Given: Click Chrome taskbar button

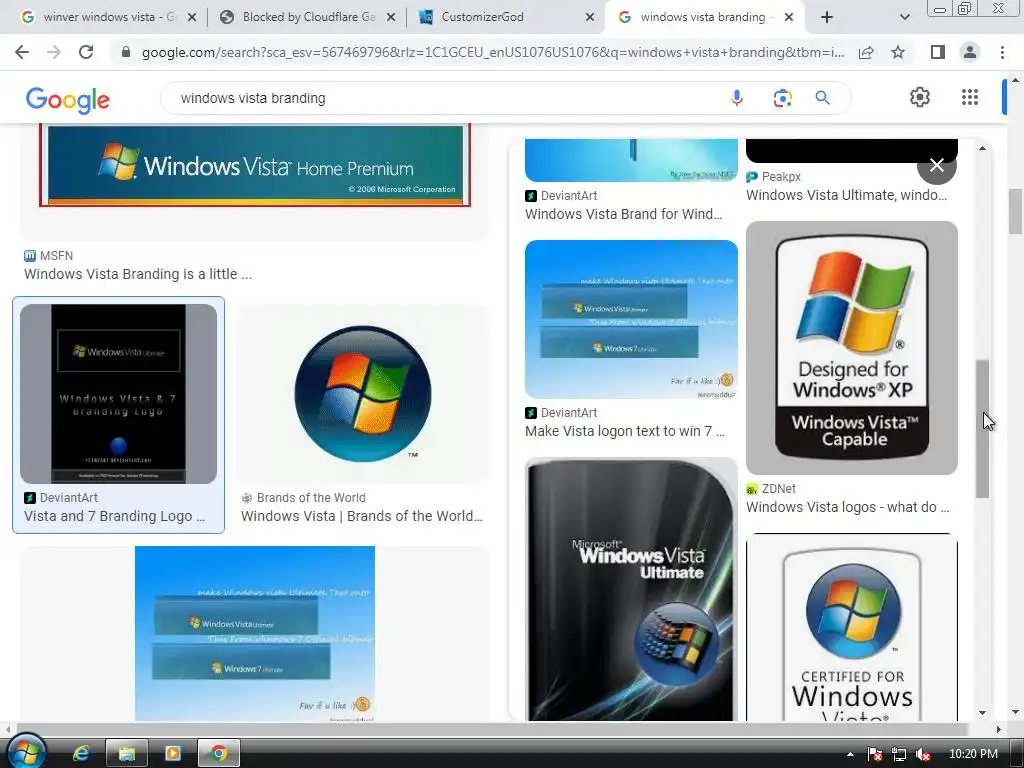Looking at the screenshot, I should 219,754.
